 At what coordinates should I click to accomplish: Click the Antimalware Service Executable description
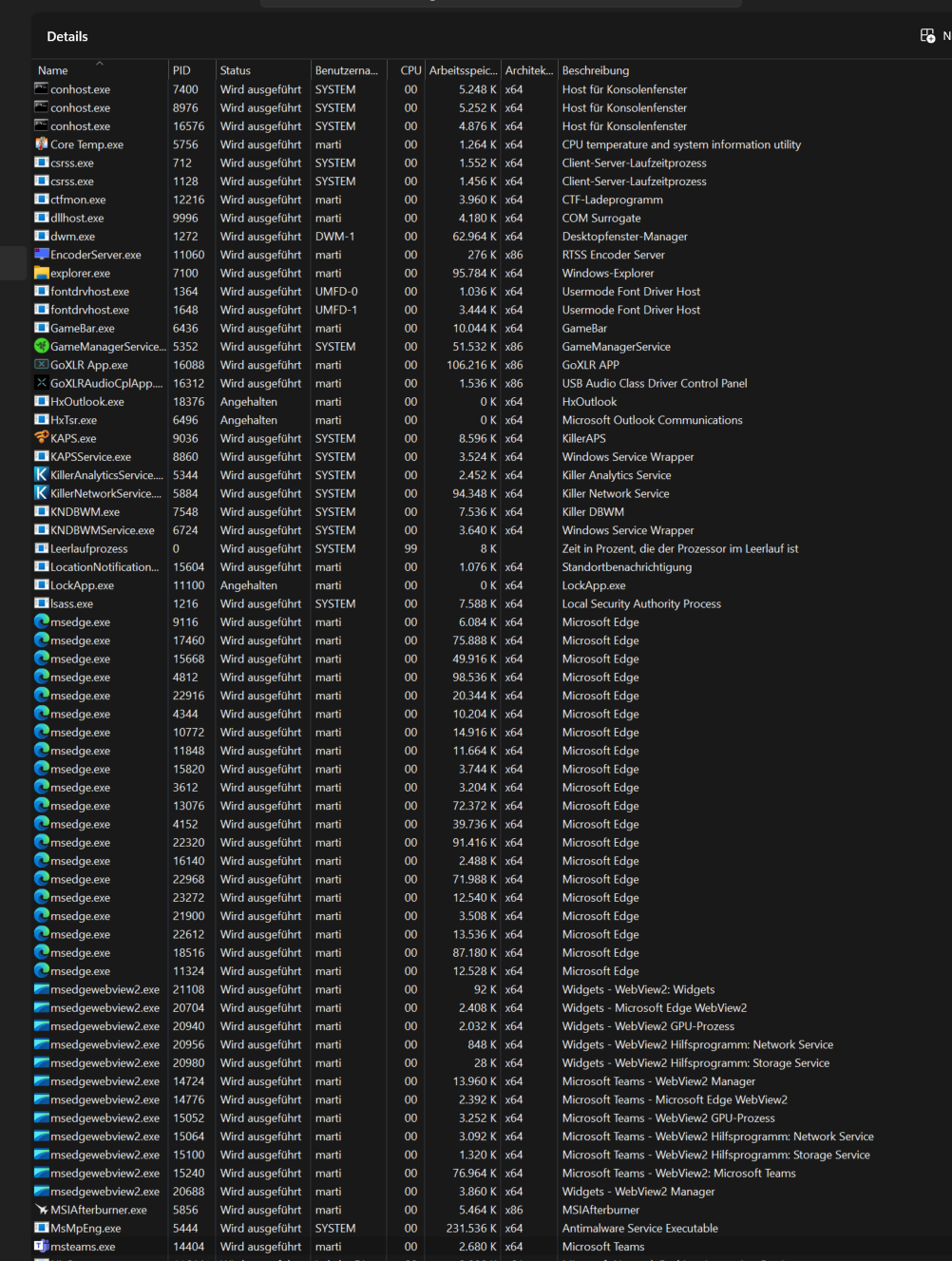click(639, 1228)
